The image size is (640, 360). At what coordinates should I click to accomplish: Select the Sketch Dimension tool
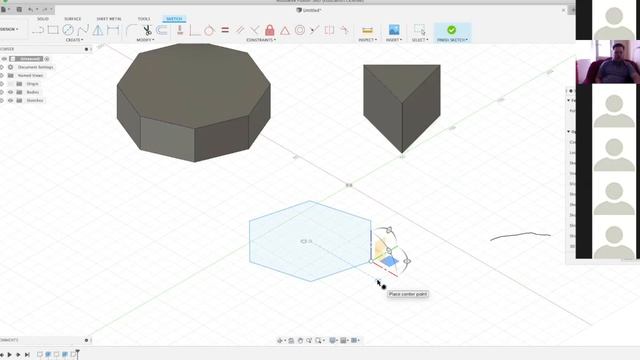113,30
